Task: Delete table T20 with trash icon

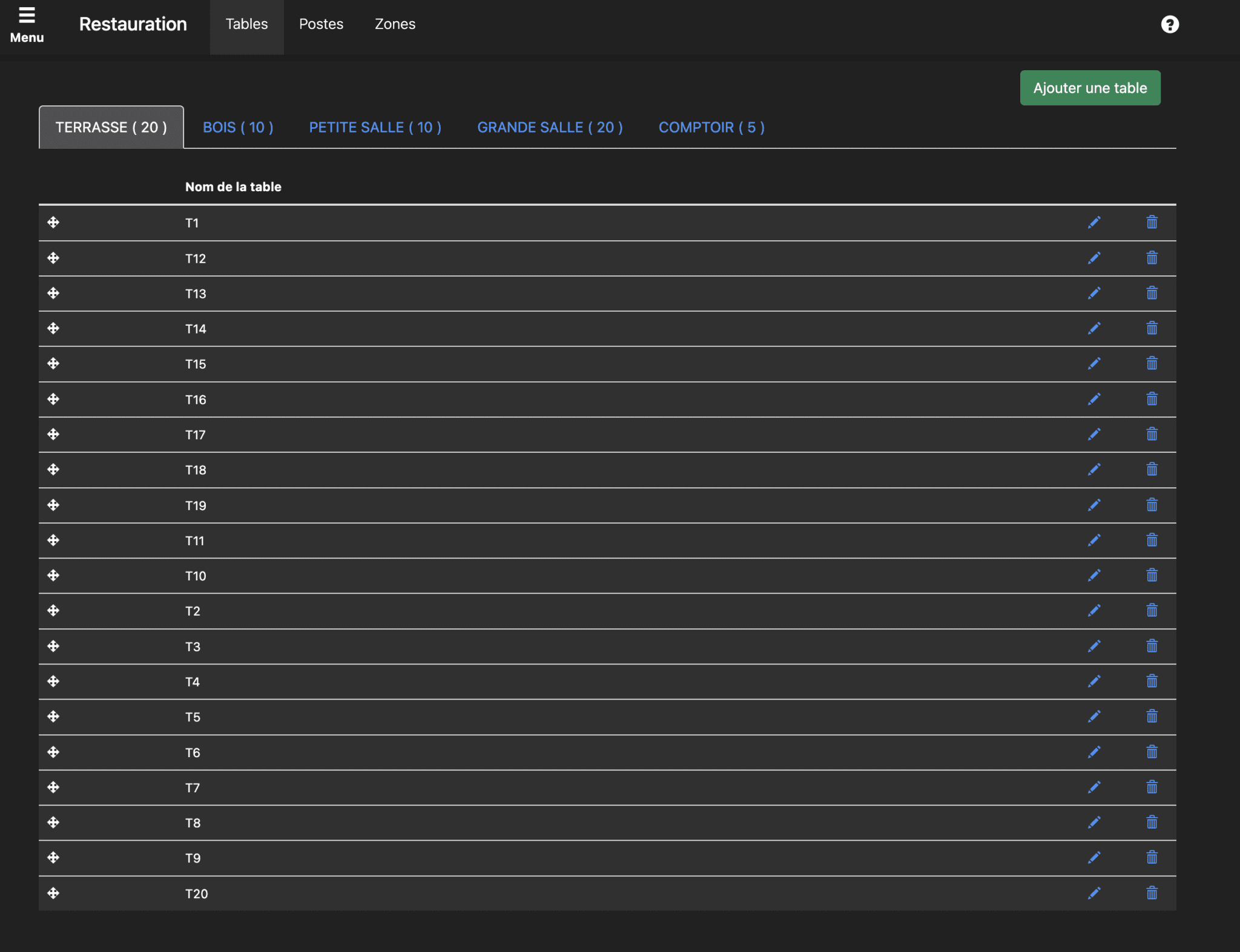Action: coord(1152,893)
